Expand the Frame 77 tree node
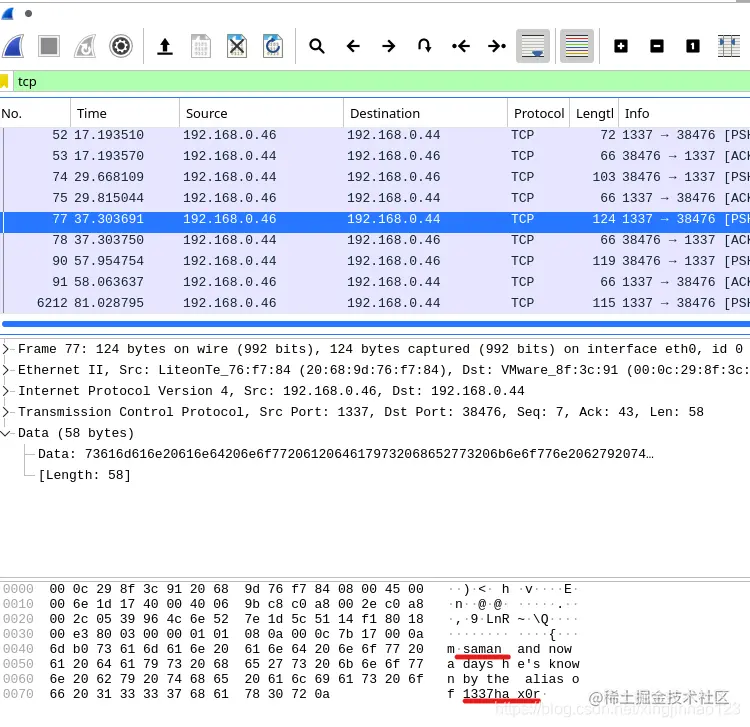The height and width of the screenshot is (727, 750). point(6,349)
